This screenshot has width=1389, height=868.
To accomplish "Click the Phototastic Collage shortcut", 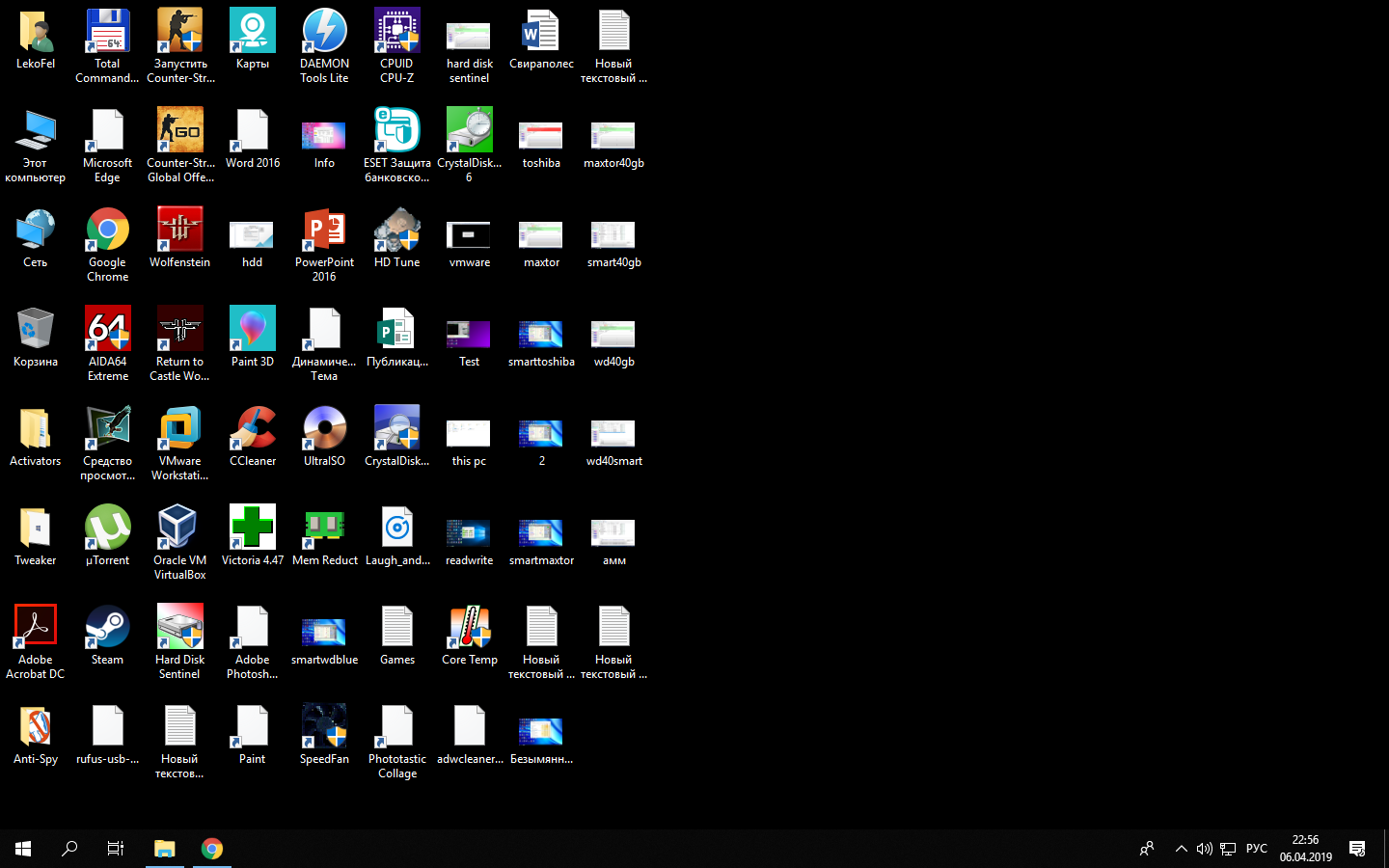I will click(396, 726).
